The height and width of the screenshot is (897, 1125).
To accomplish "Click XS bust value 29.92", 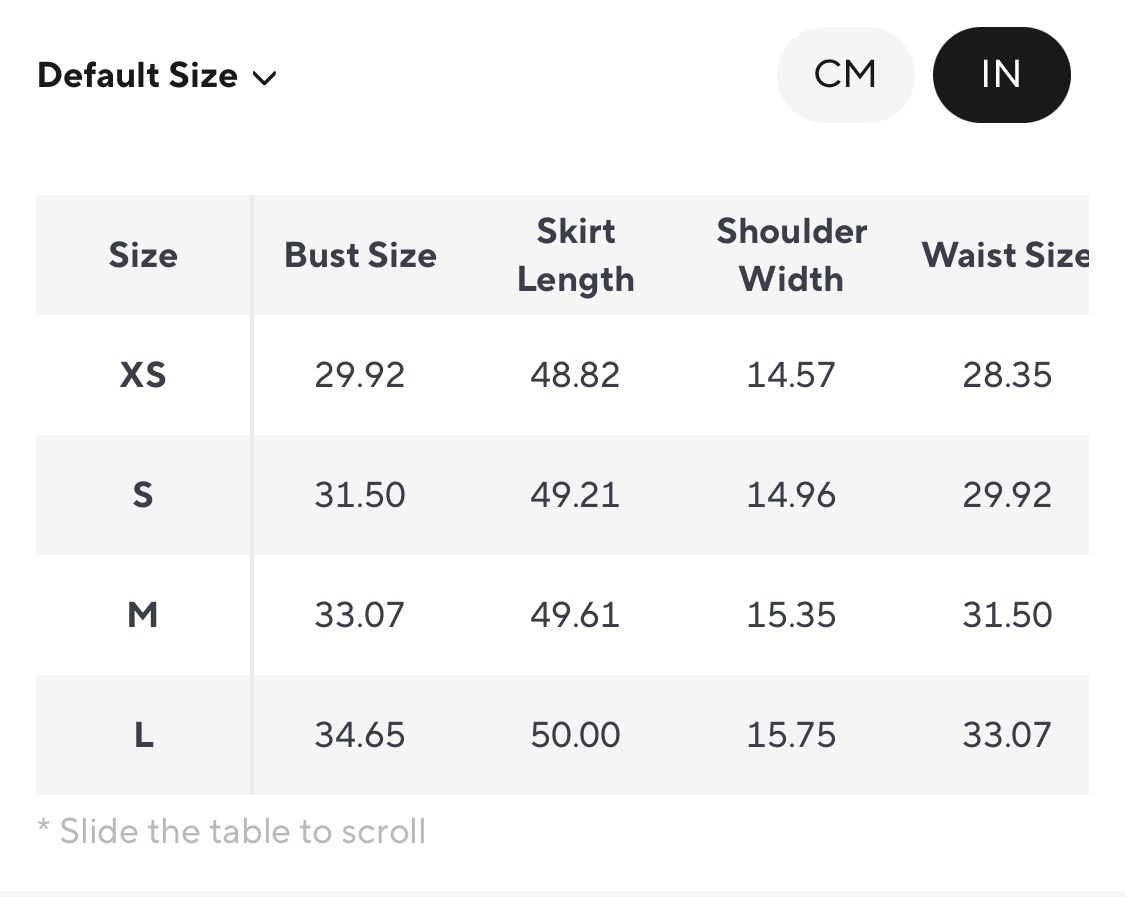I will 360,375.
